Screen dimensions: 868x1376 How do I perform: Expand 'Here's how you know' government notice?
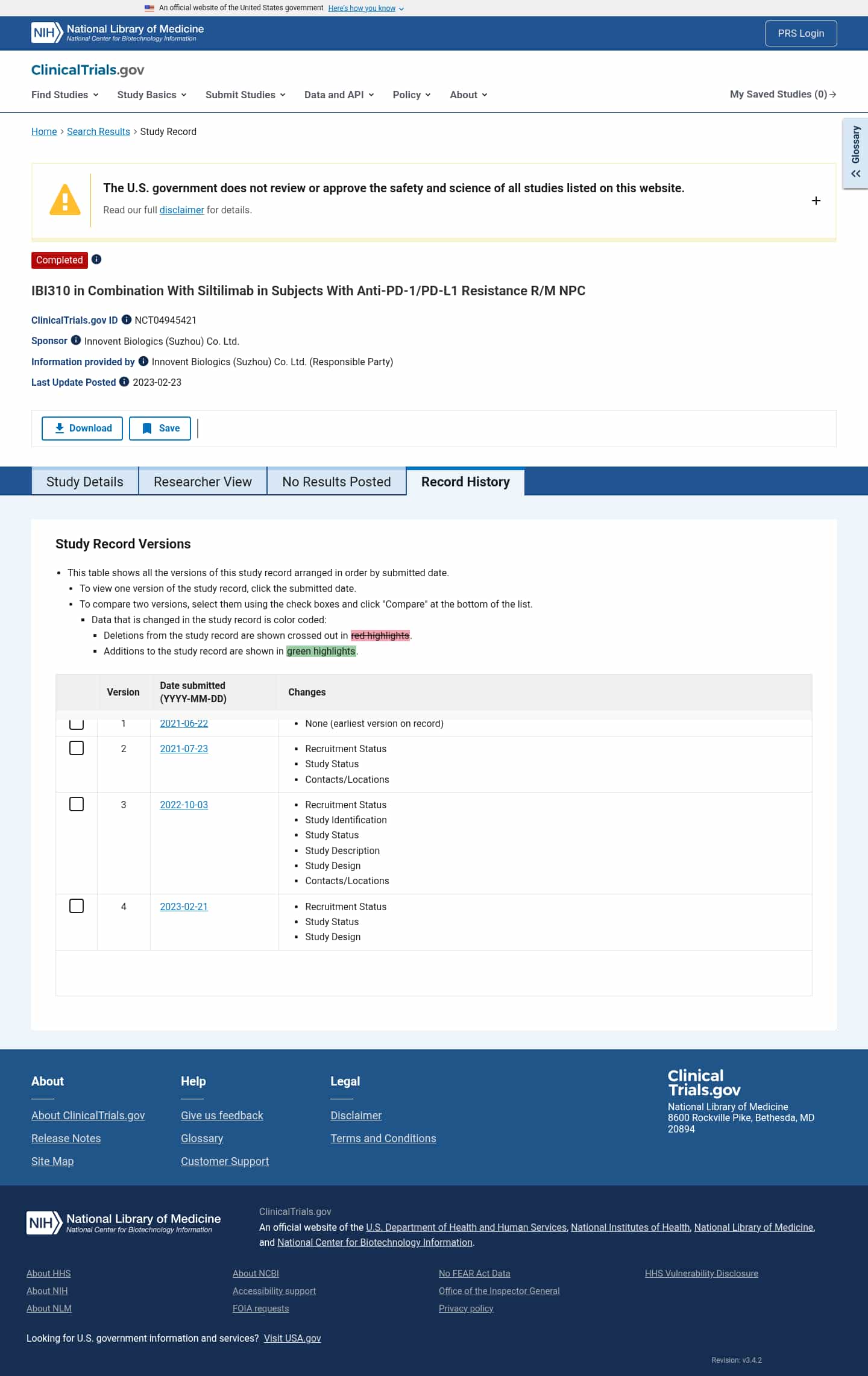(x=366, y=8)
